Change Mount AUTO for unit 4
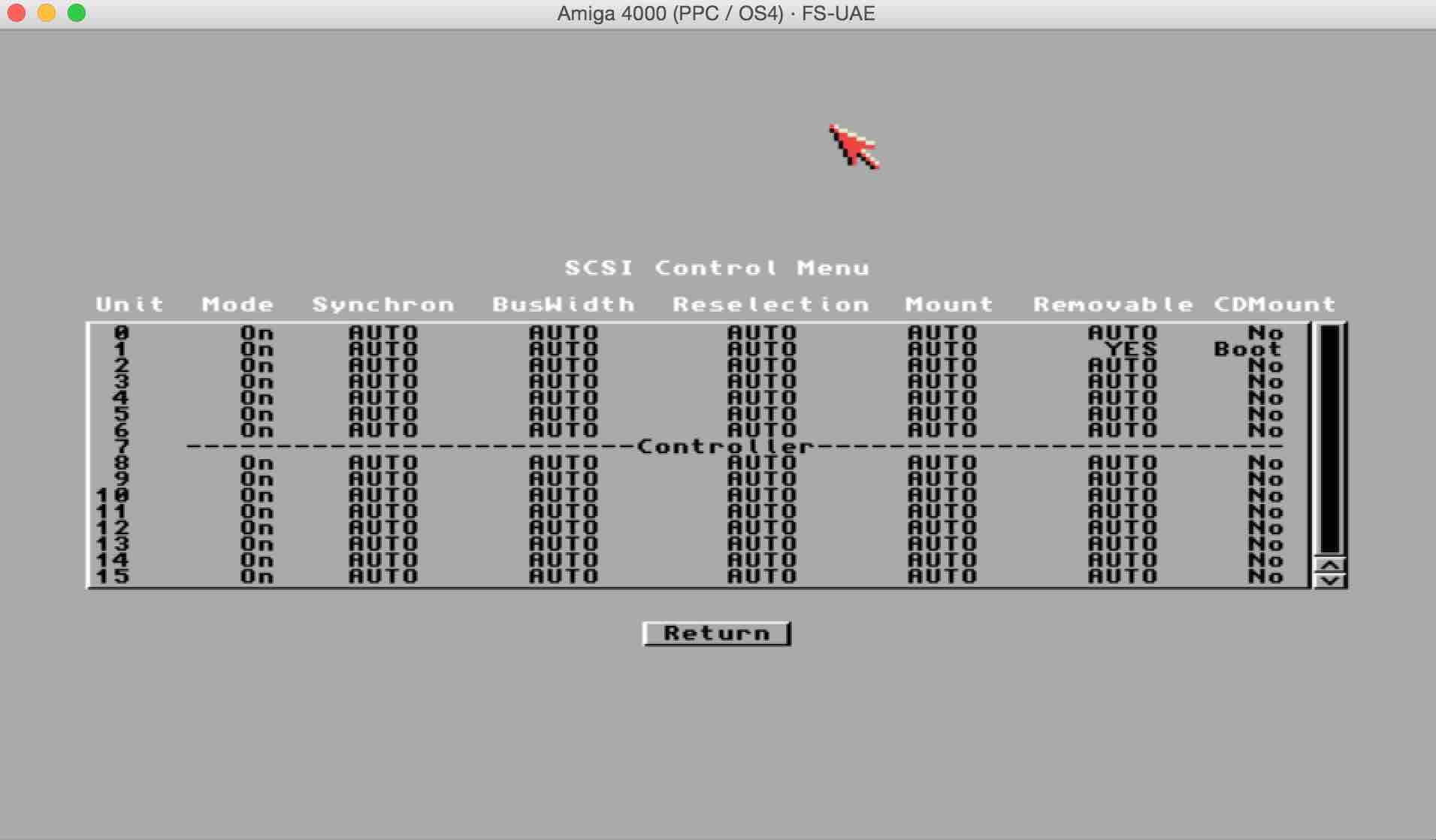This screenshot has width=1436, height=840. click(x=942, y=398)
